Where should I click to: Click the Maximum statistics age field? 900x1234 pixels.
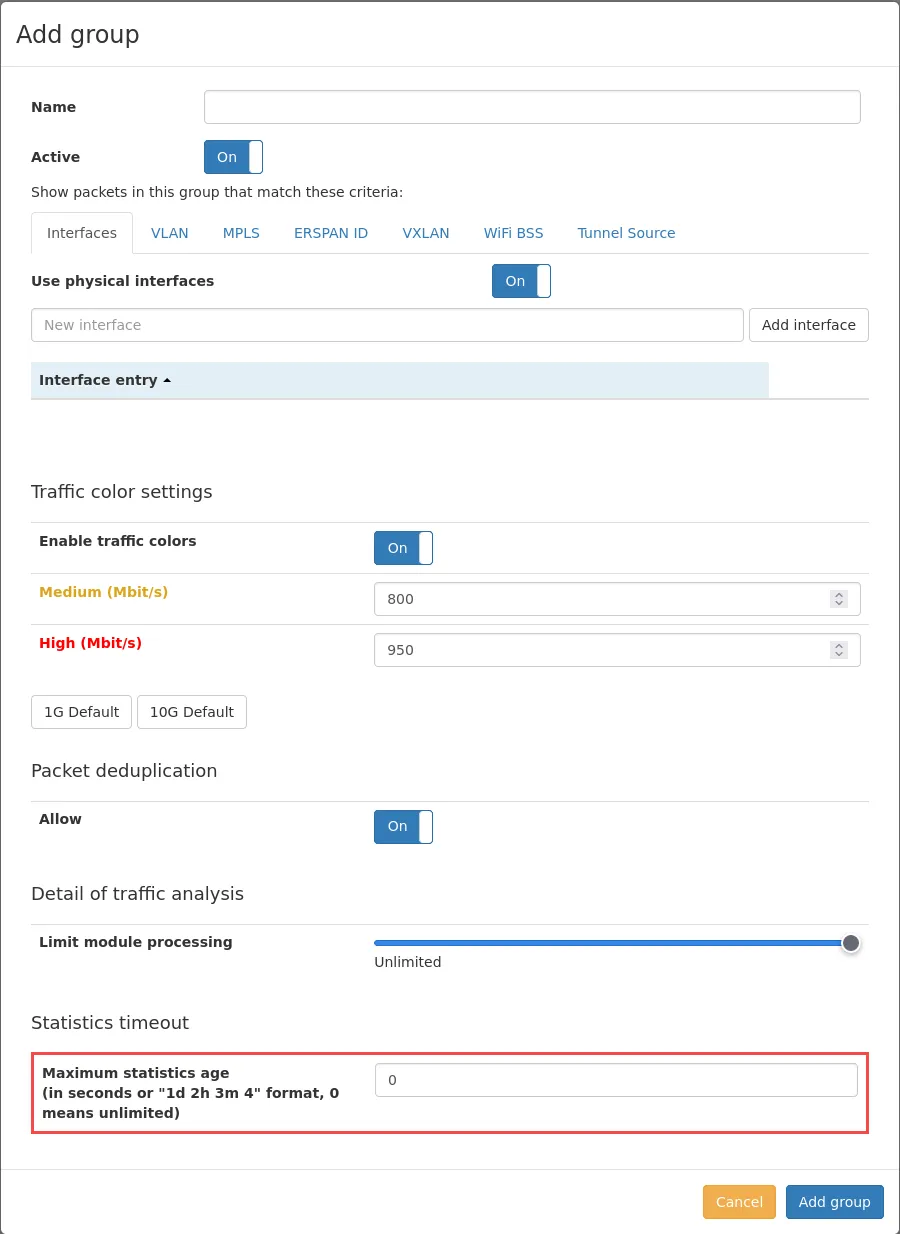(616, 1080)
